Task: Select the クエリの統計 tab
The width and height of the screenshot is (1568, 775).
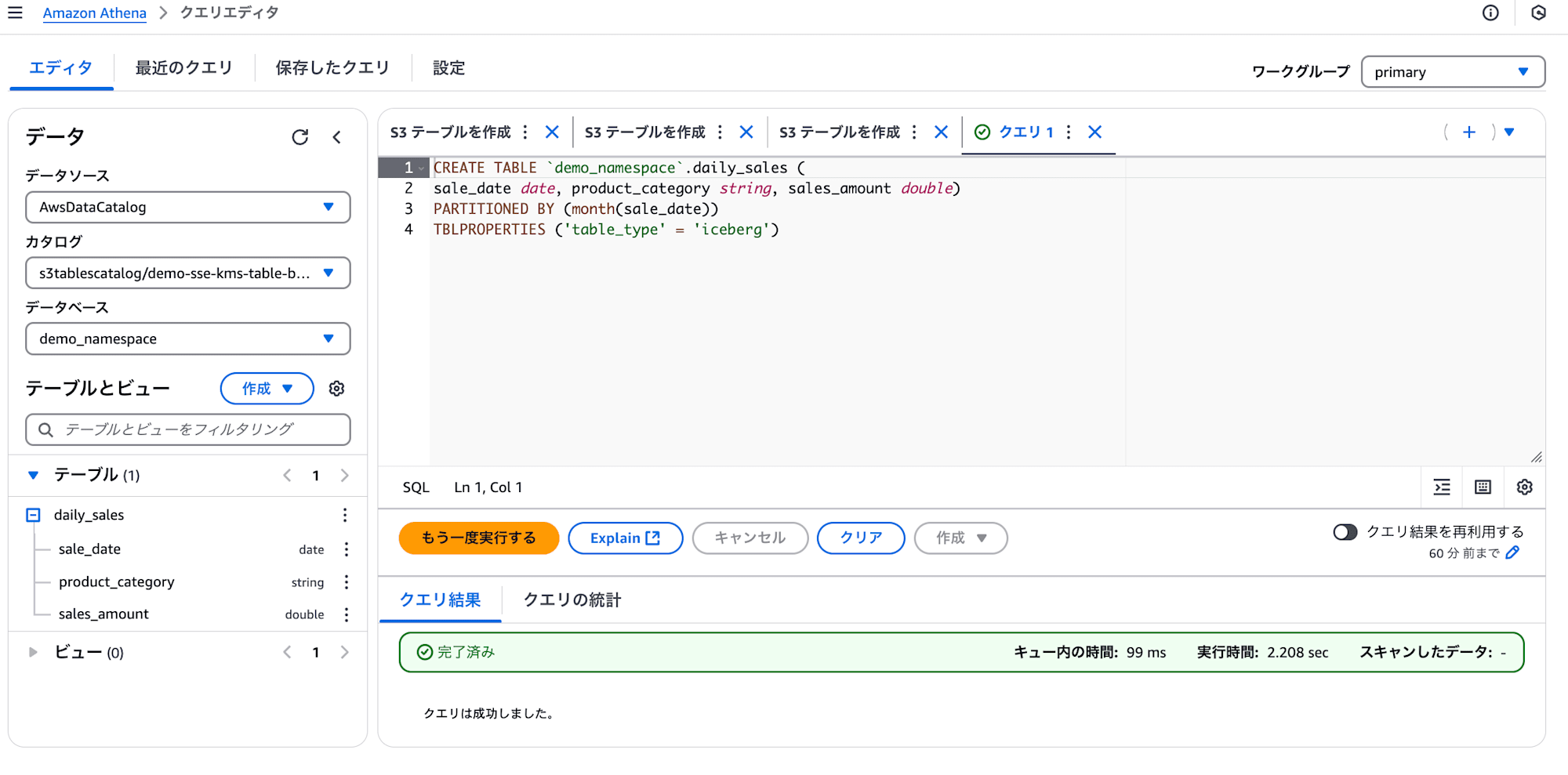Action: coord(572,600)
